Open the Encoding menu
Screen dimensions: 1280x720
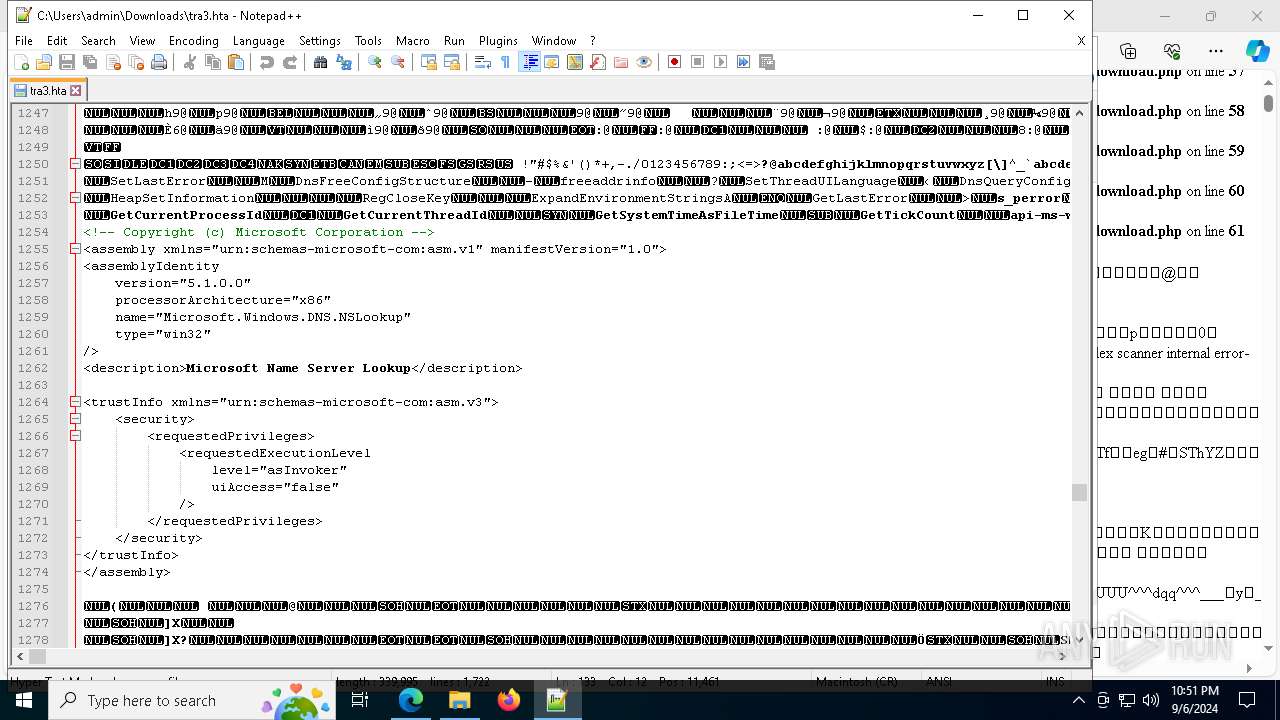click(193, 41)
